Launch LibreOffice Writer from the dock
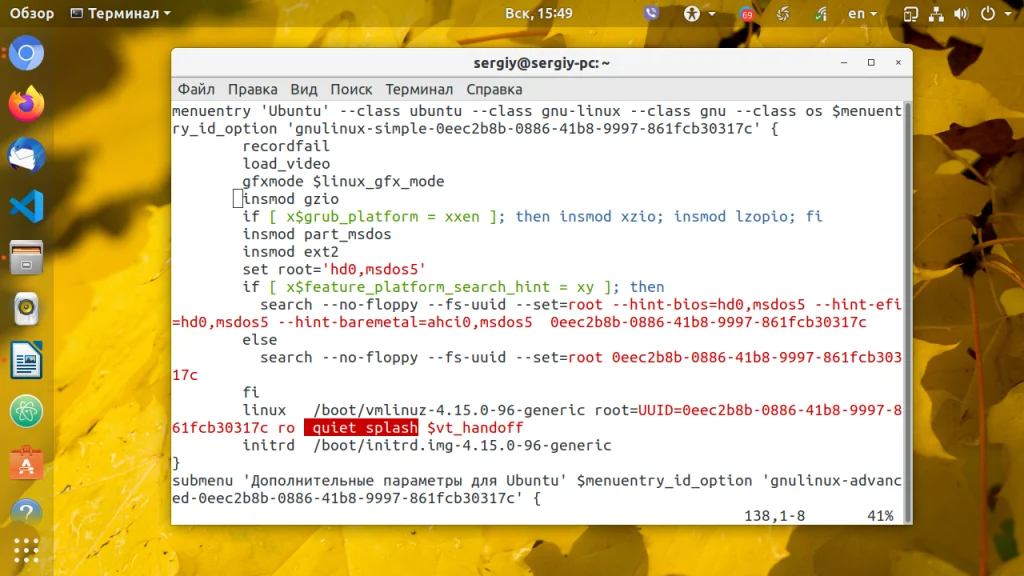1024x576 pixels. (x=26, y=360)
